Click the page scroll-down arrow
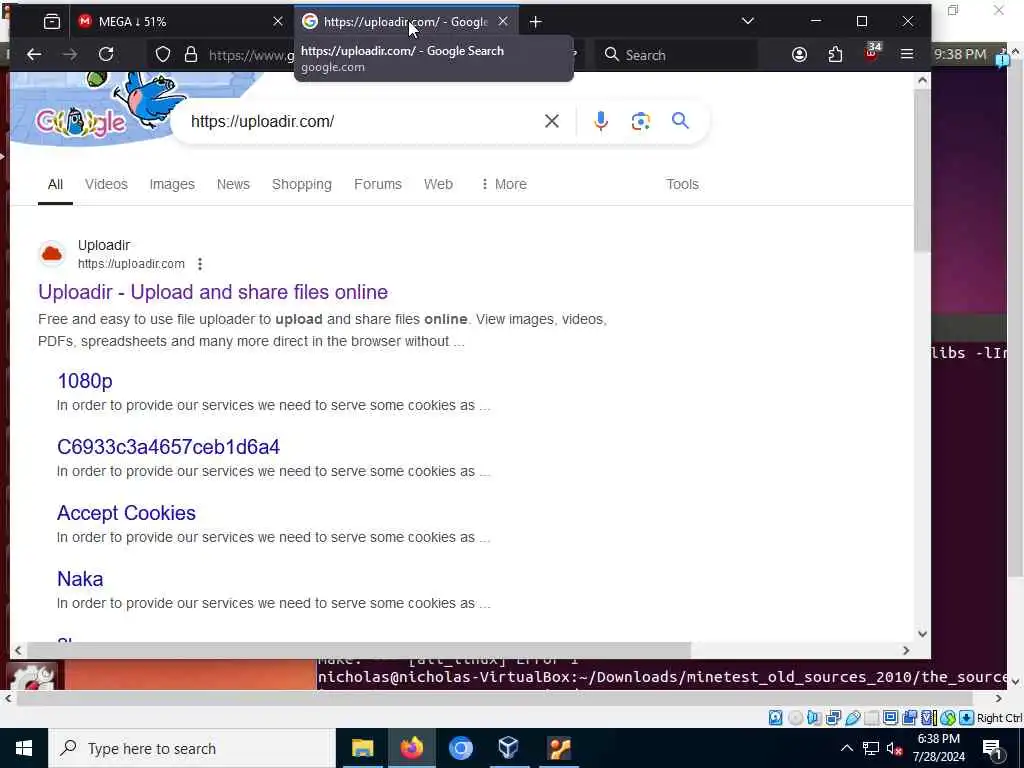 pos(922,633)
